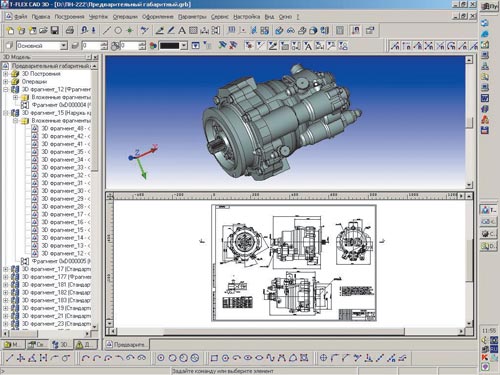Click the system clock showing 11:55
This screenshot has width=500, height=375.
489,331
